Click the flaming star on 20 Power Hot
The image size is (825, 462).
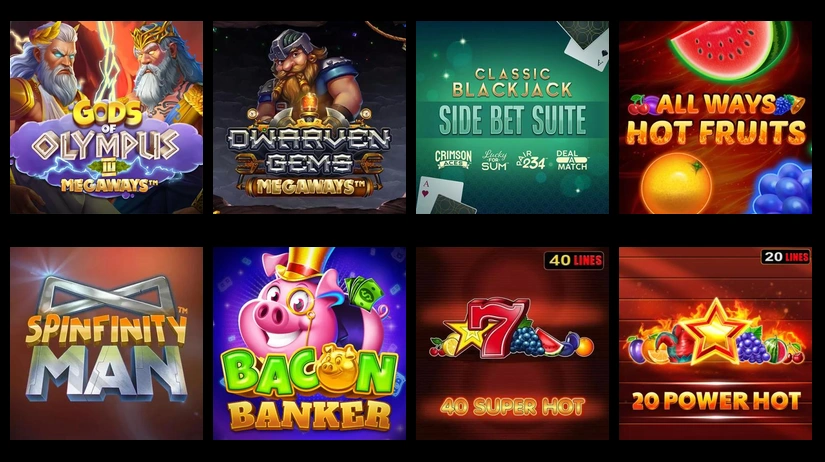click(x=715, y=332)
